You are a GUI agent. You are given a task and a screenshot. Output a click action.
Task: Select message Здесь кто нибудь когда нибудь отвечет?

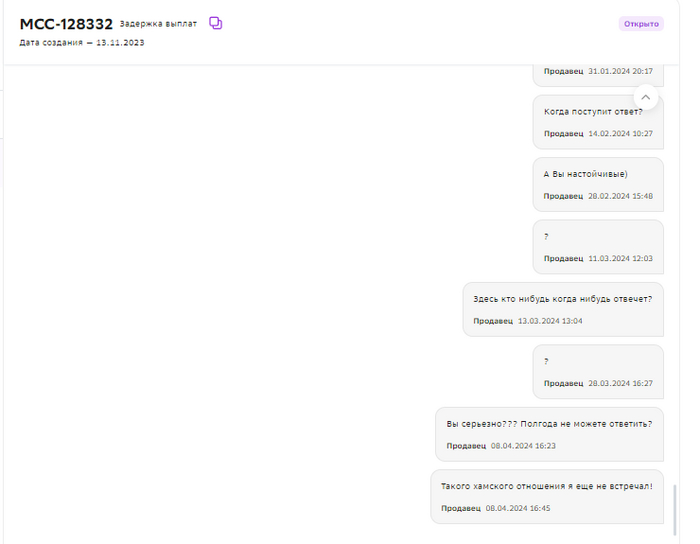562,298
